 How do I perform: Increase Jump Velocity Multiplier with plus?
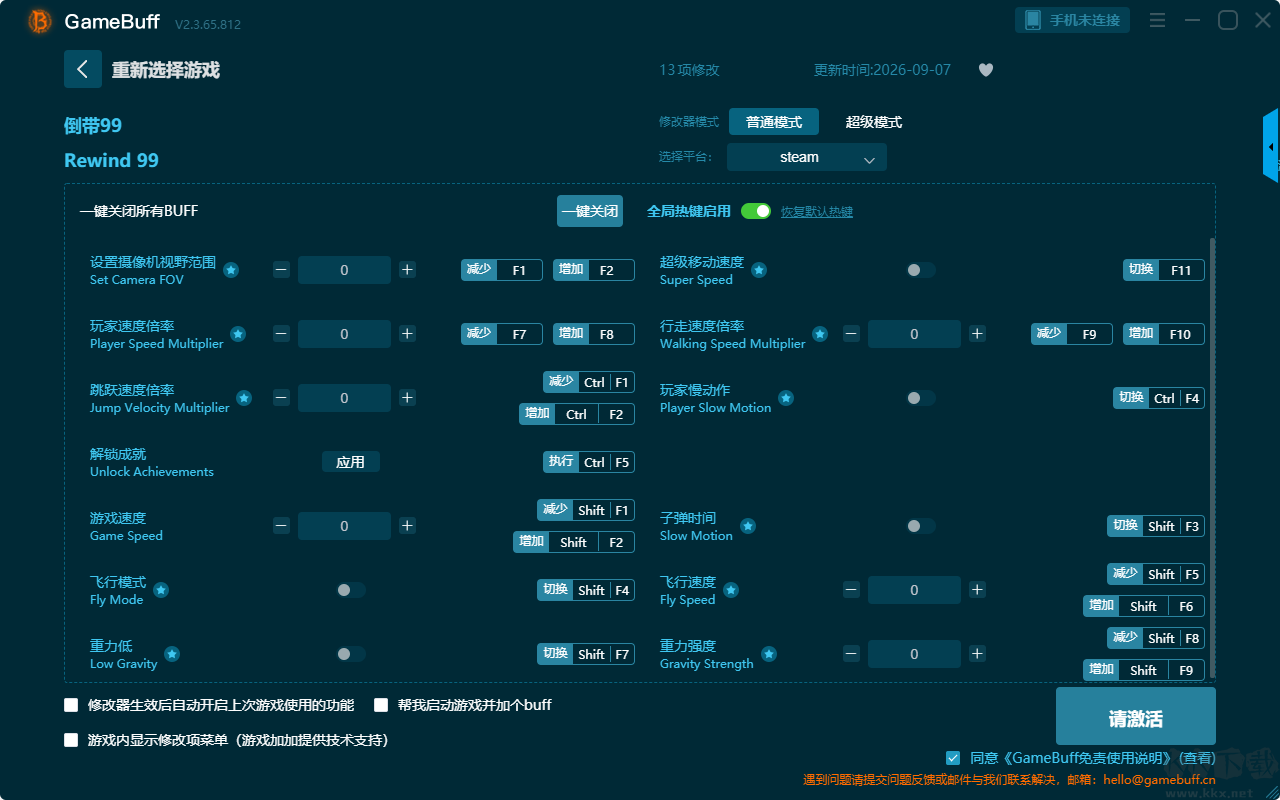point(407,398)
